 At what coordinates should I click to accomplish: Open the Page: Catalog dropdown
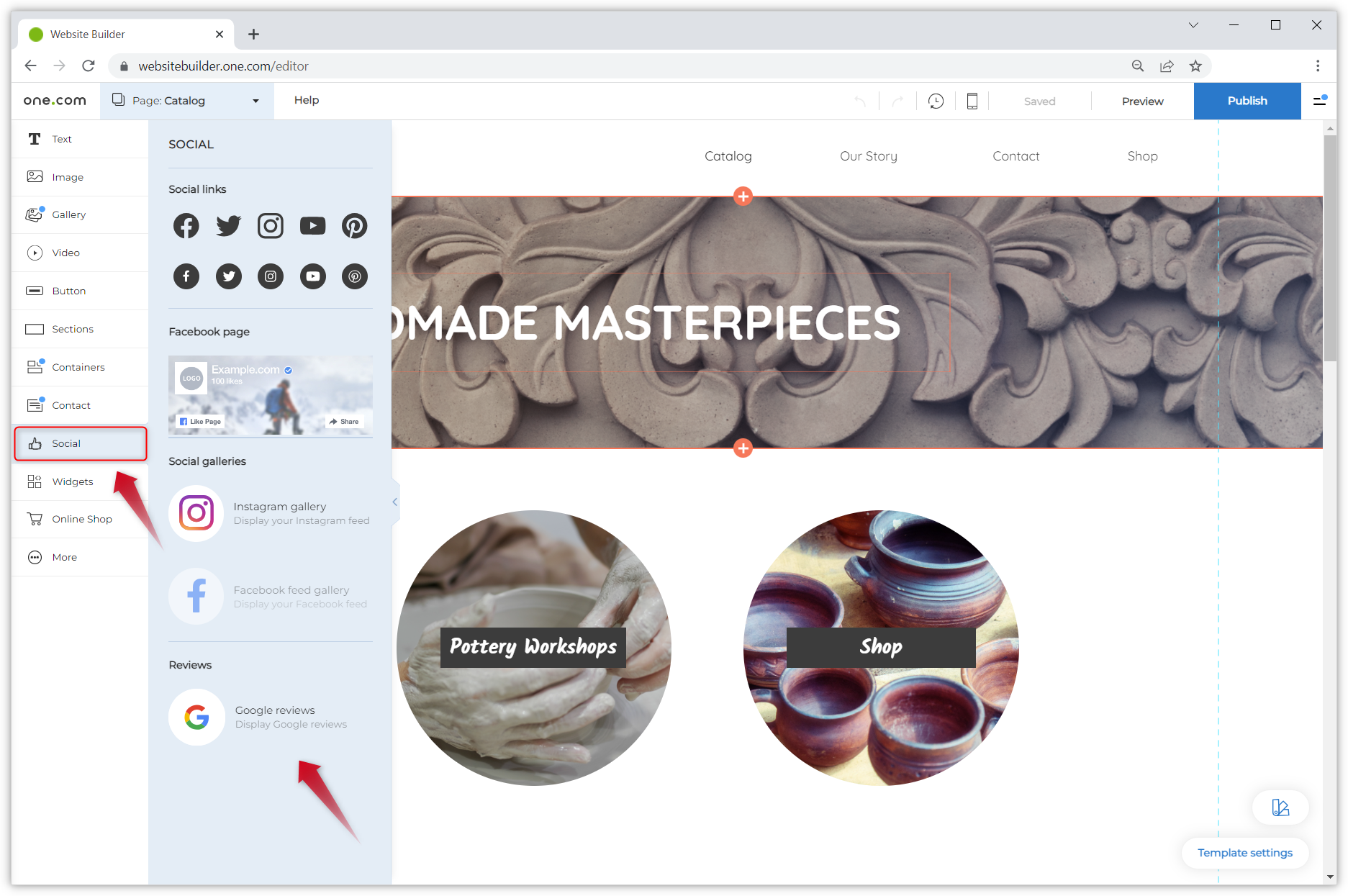(x=186, y=100)
